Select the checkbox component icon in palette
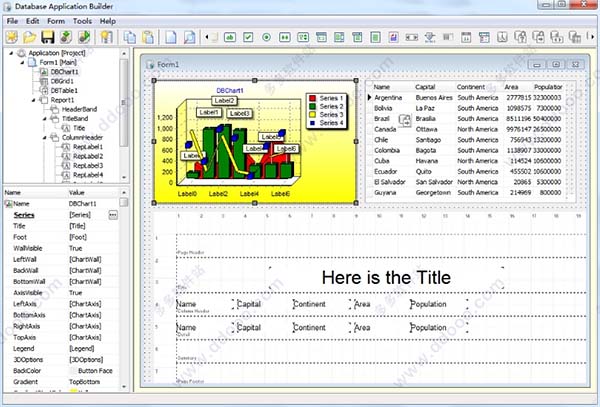The height and width of the screenshot is (407, 600). coord(248,37)
